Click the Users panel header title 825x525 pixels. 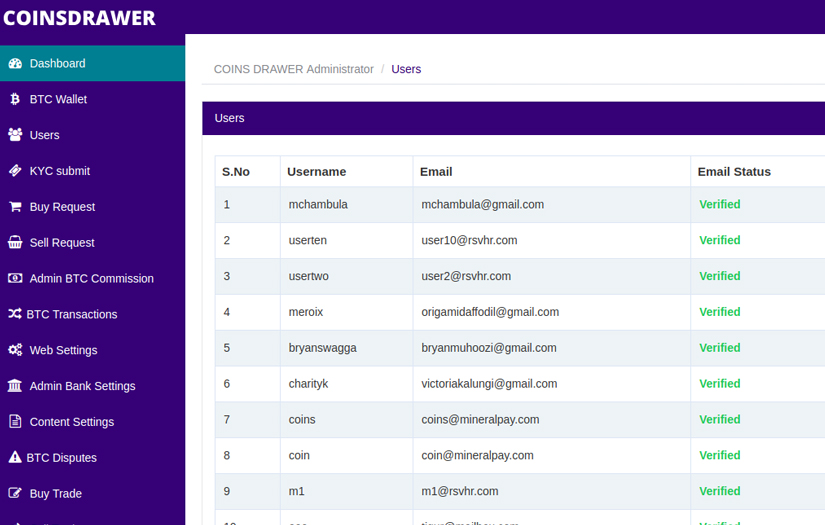tap(229, 118)
